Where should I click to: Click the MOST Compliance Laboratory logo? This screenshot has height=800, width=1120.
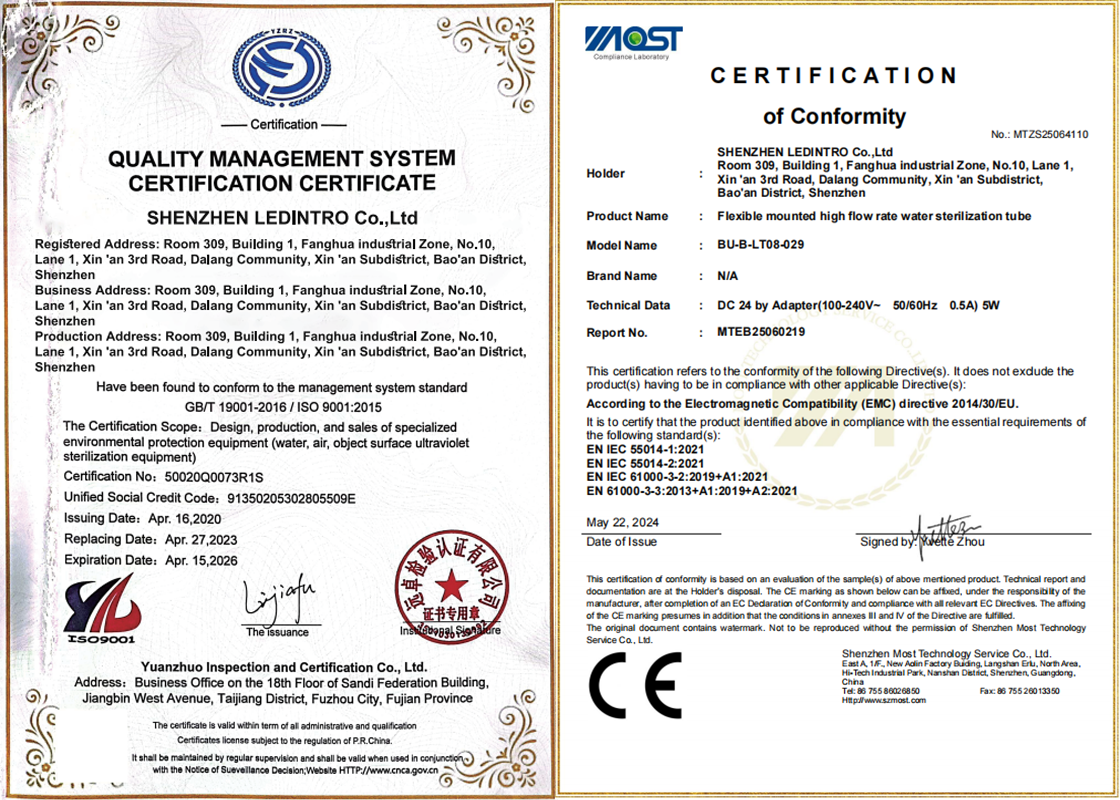point(633,40)
